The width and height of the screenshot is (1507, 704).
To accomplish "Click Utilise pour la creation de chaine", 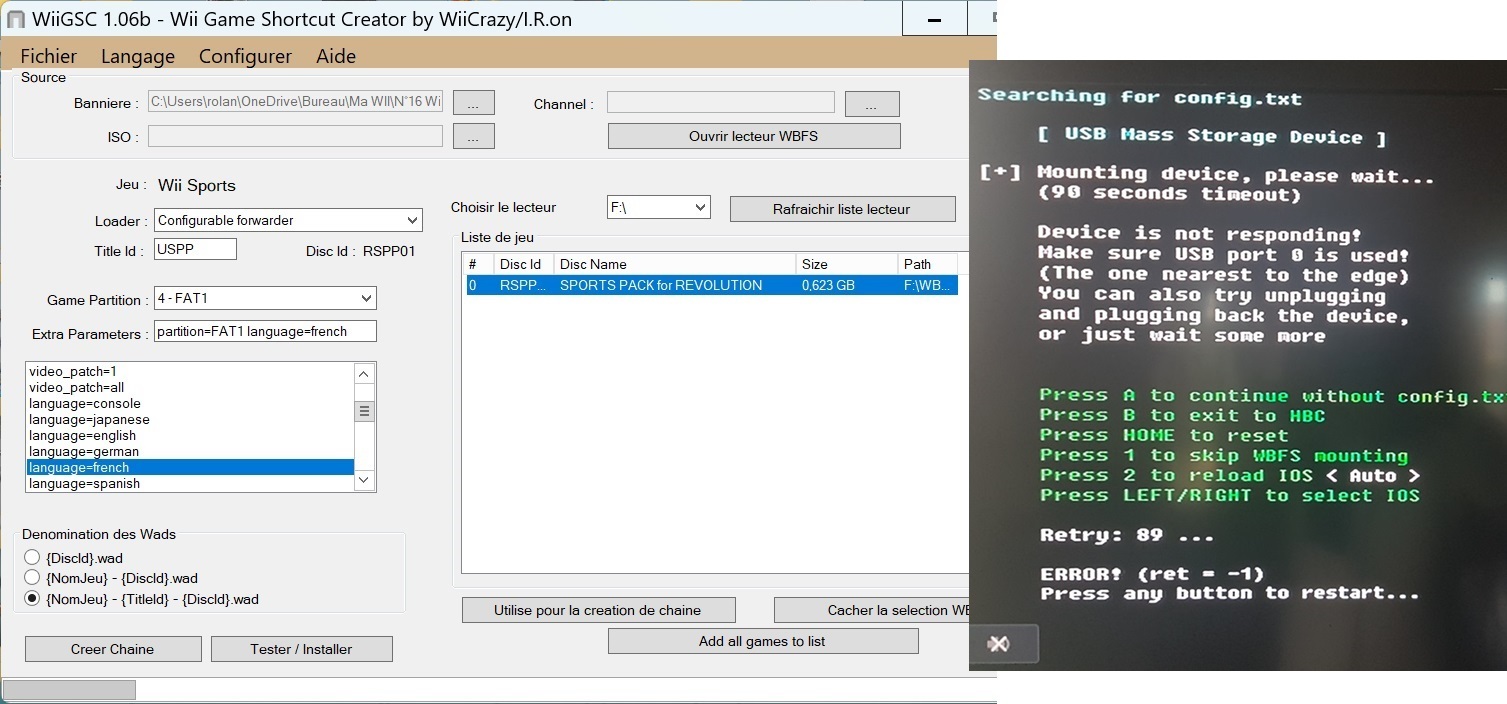I will 598,610.
